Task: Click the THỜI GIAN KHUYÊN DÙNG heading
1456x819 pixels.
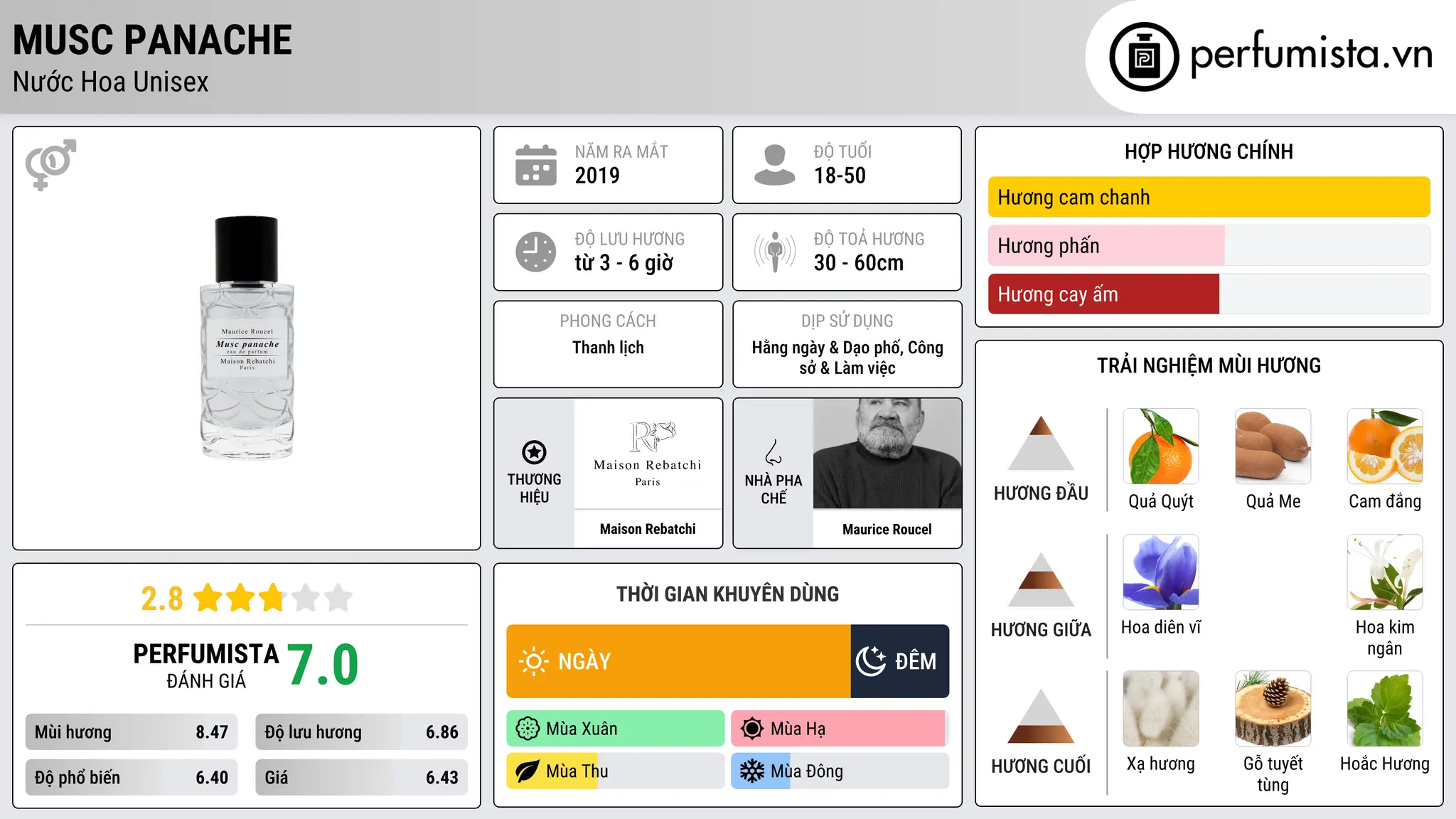Action: click(727, 594)
